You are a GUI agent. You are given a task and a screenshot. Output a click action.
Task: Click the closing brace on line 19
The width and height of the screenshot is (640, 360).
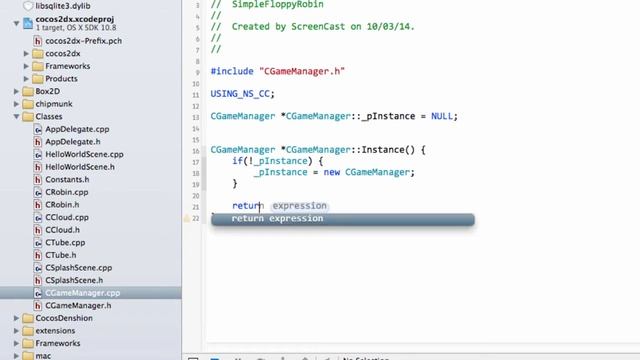click(x=235, y=184)
